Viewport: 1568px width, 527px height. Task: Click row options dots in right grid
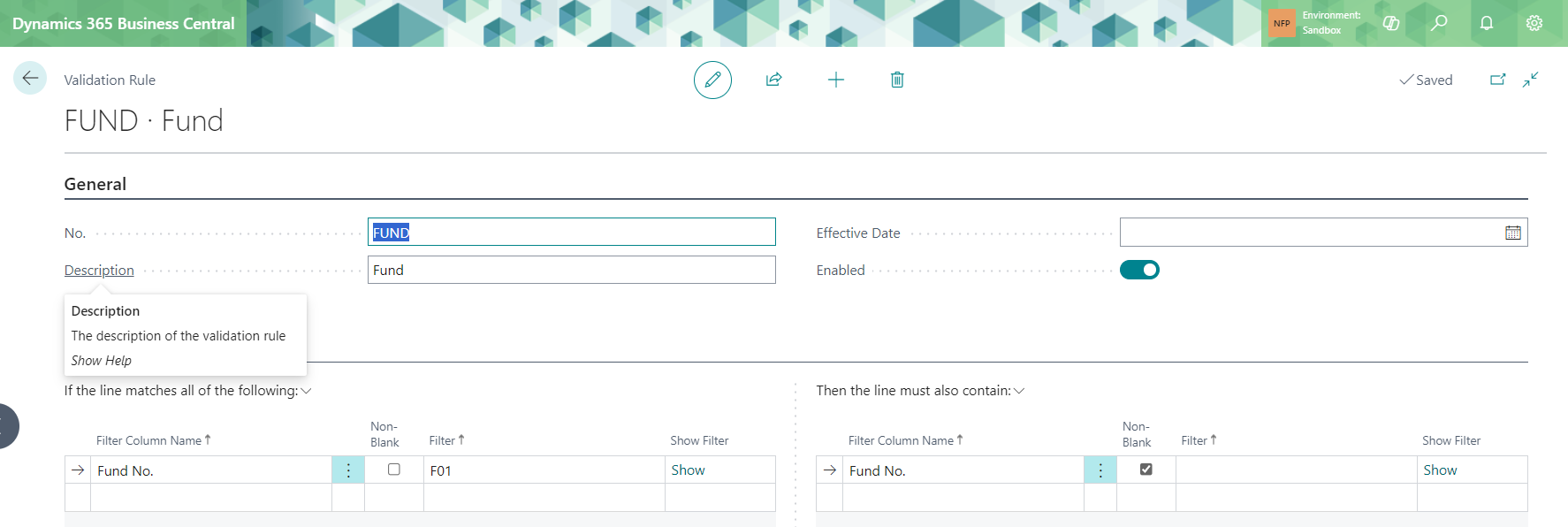1100,470
